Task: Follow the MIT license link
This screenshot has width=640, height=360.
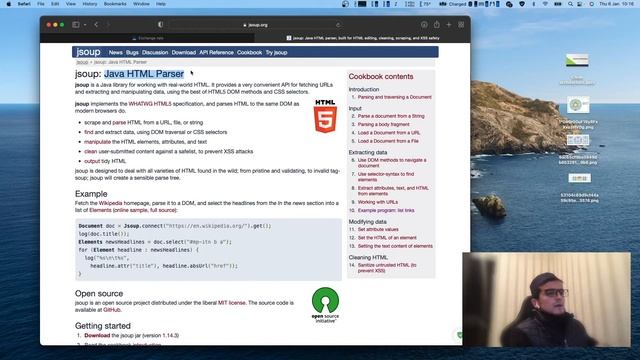Action: point(232,303)
